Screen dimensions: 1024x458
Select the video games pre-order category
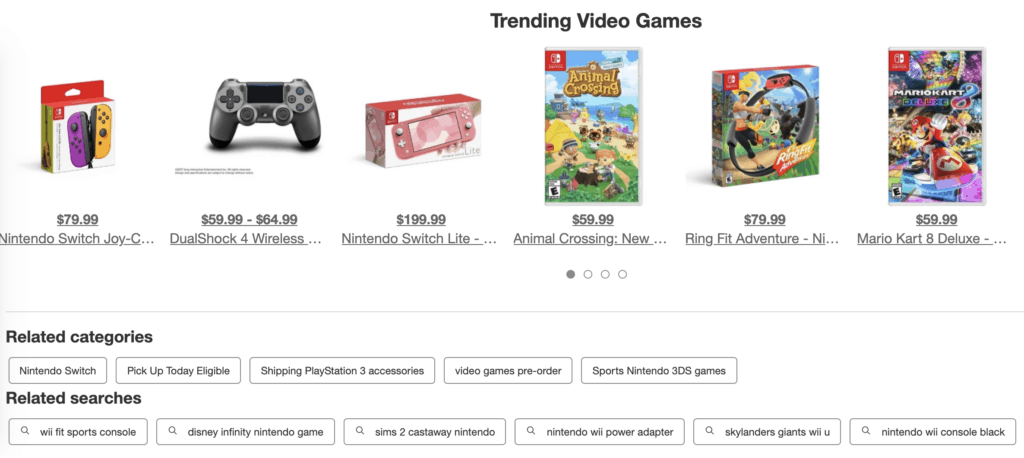508,371
